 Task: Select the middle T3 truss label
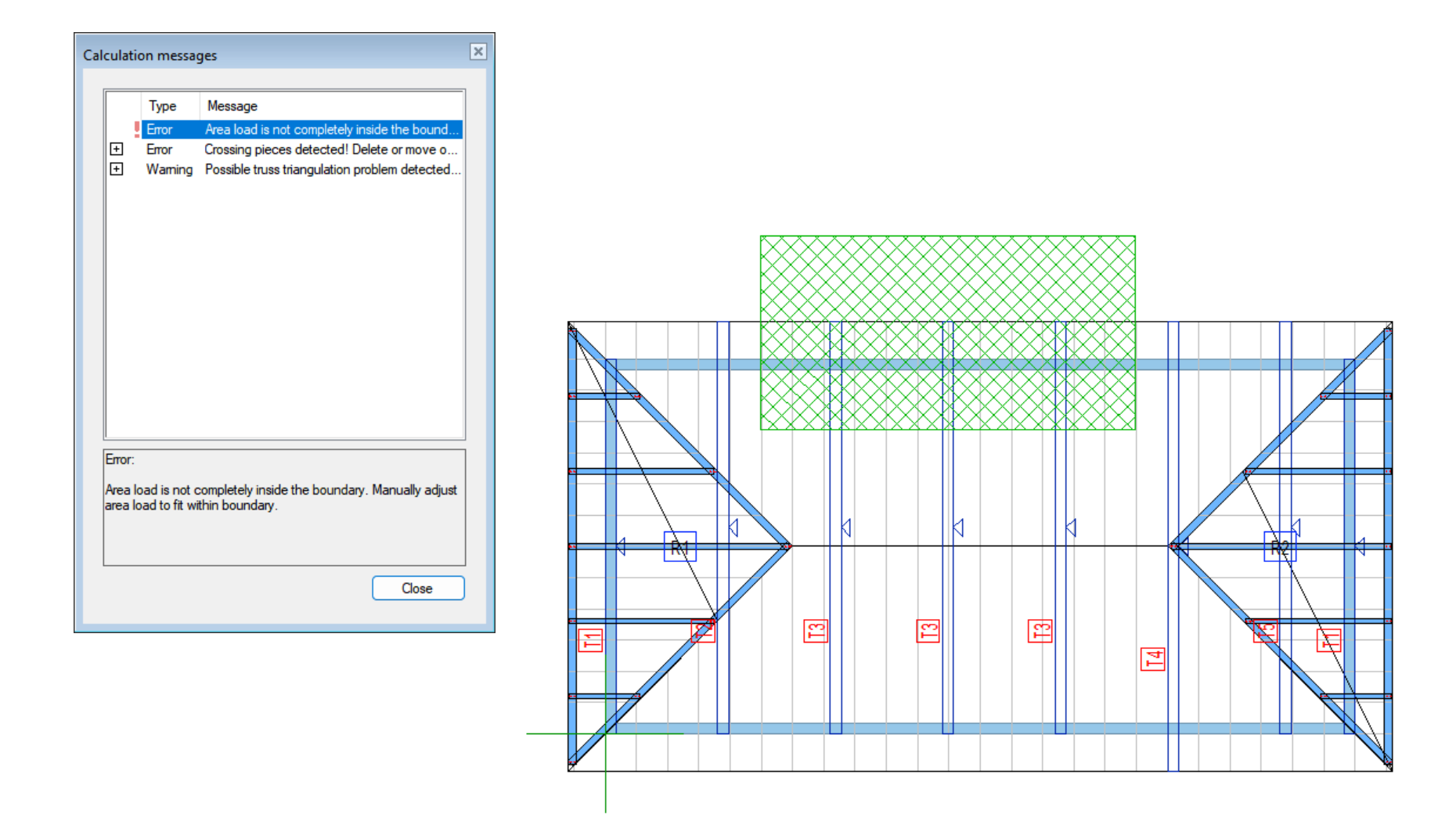(928, 631)
